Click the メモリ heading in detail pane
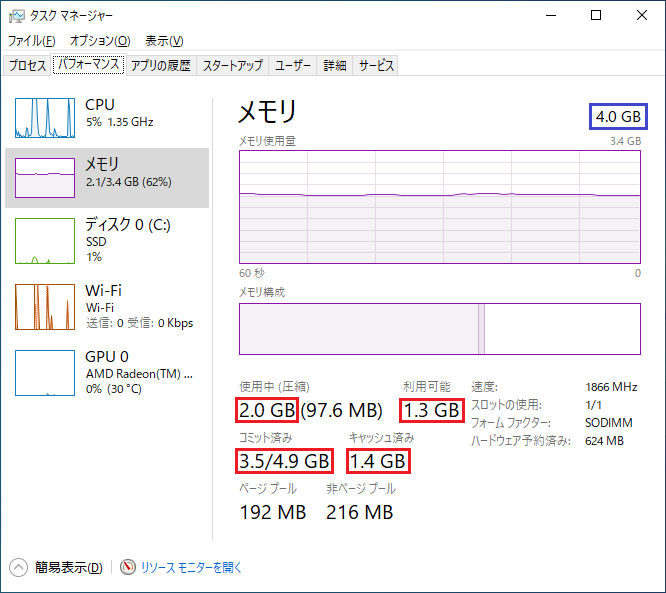Image resolution: width=666 pixels, height=593 pixels. pyautogui.click(x=267, y=112)
